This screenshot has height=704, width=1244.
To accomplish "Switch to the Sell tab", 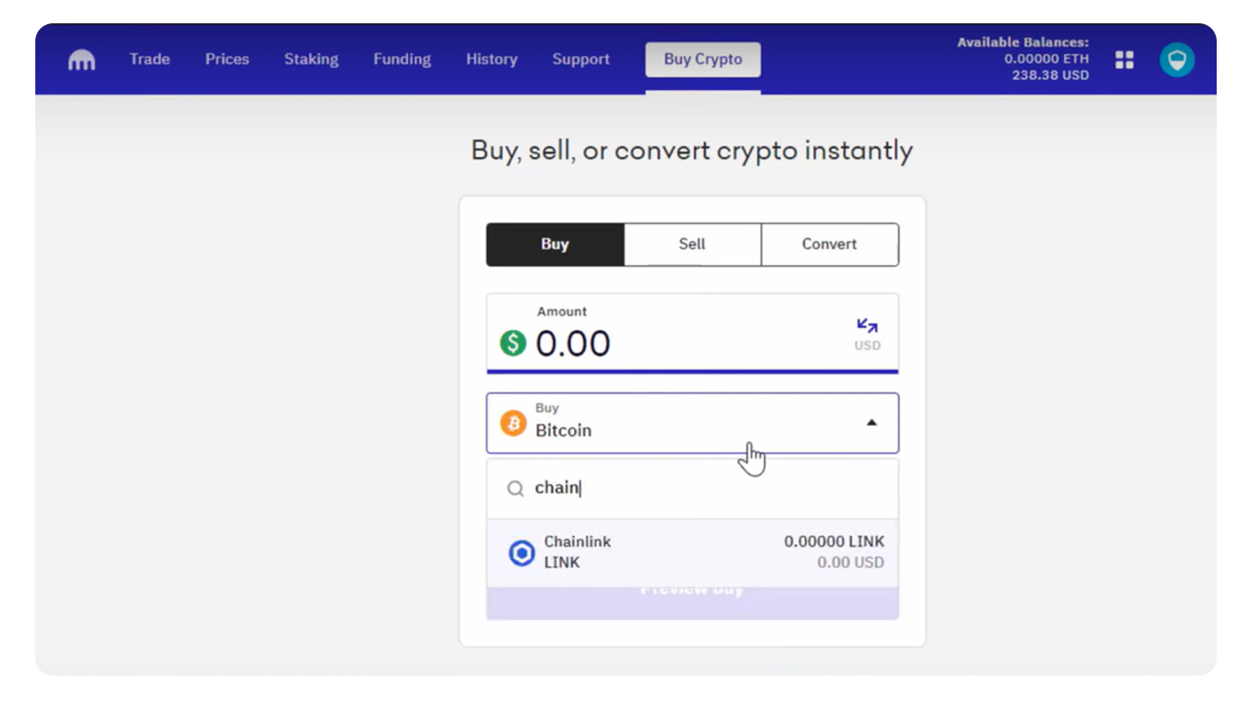I will coord(692,244).
